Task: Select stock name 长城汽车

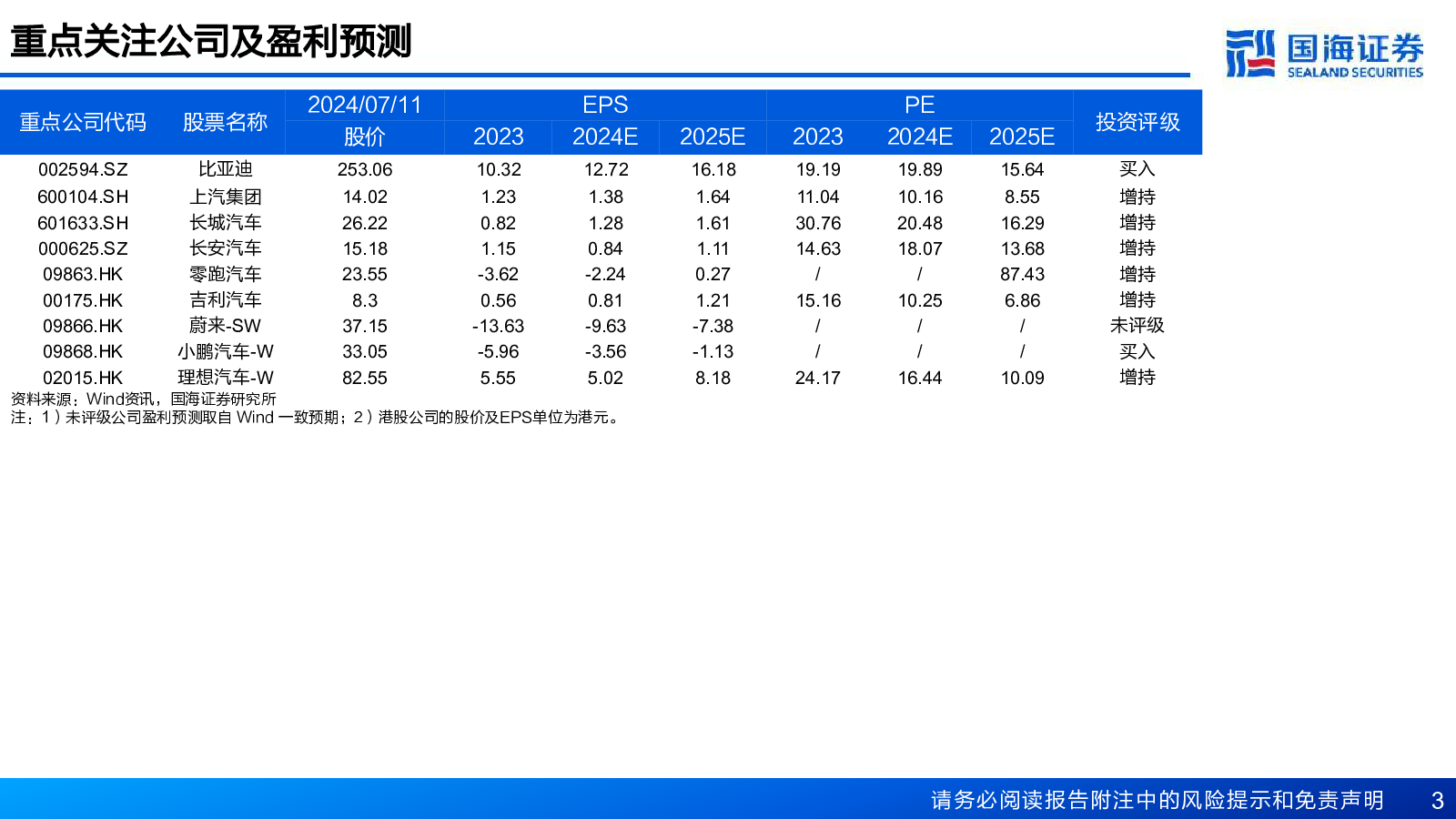Action: (x=225, y=223)
